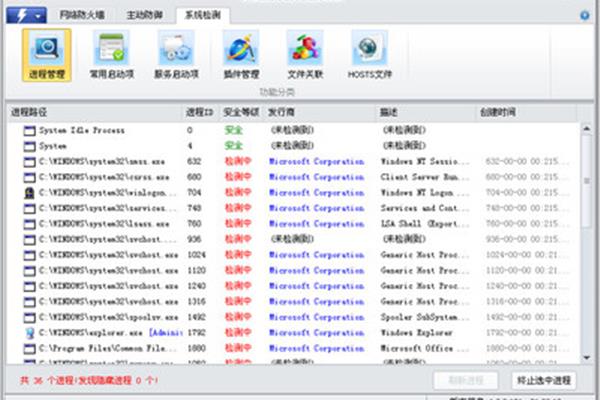
Task: Sort by the 发行商 column header
Action: click(x=319, y=112)
